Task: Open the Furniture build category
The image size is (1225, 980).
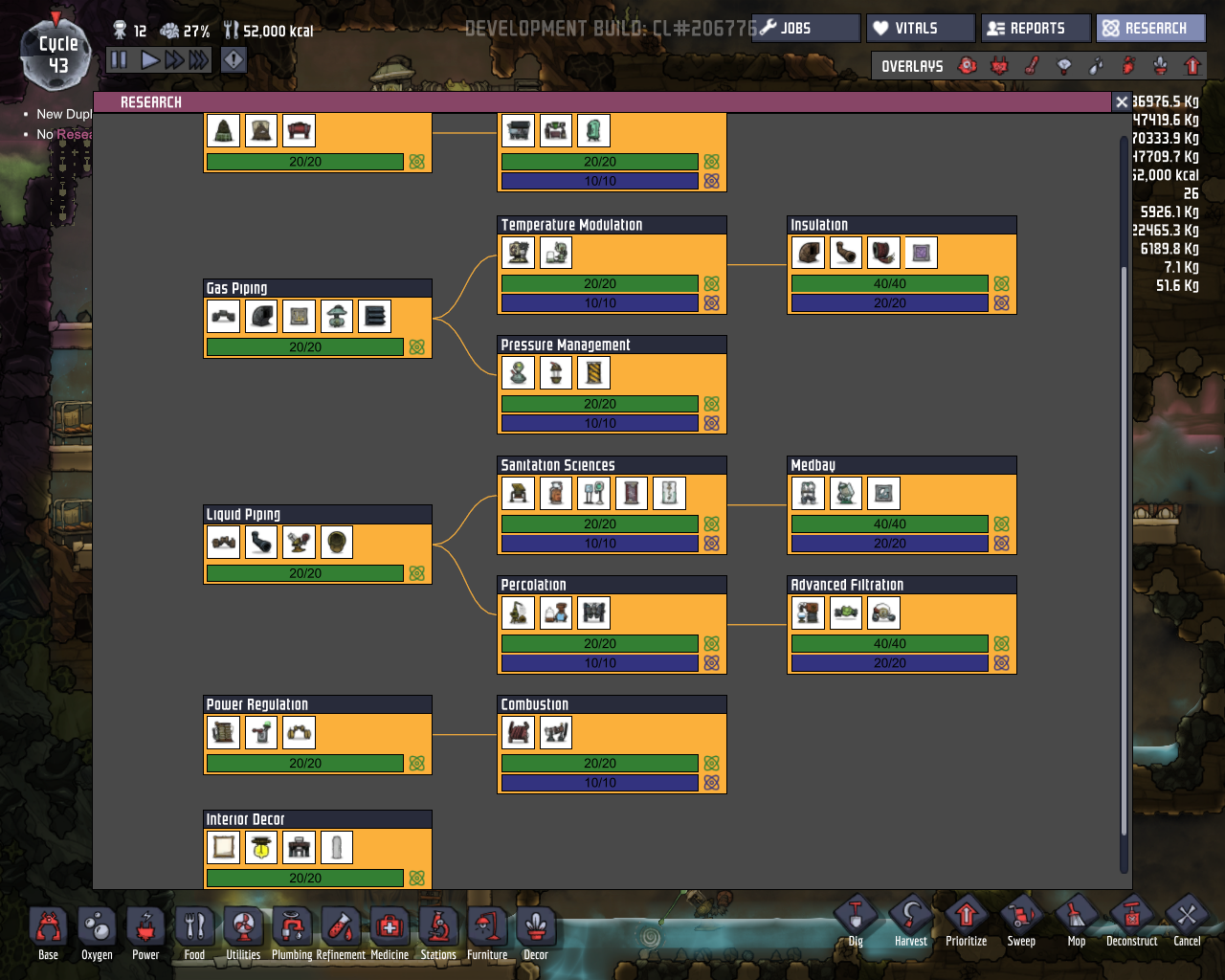Action: pyautogui.click(x=487, y=928)
